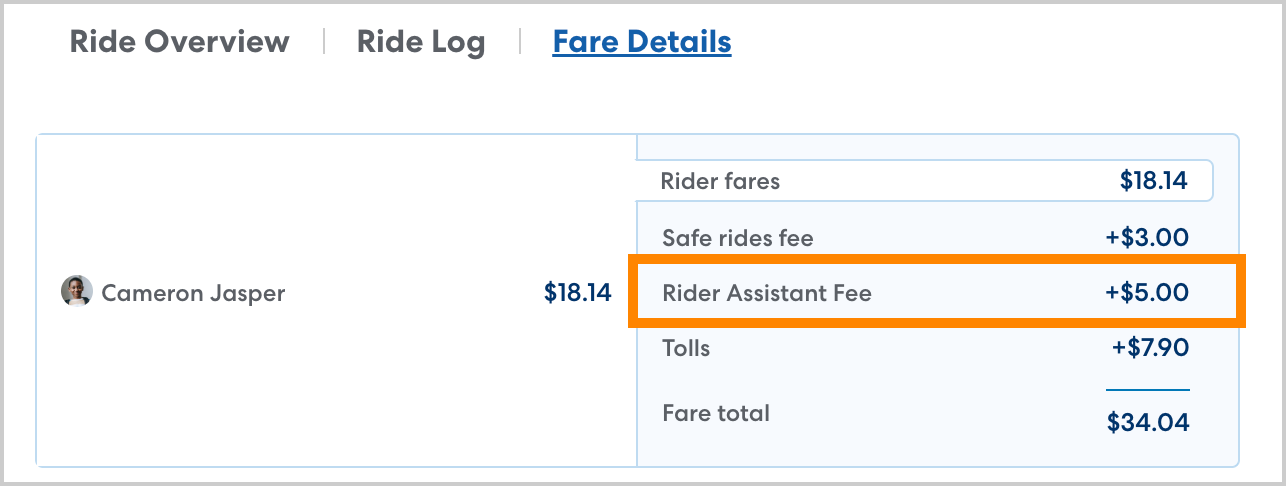Click the Rider Assistant Fee label

(x=767, y=293)
